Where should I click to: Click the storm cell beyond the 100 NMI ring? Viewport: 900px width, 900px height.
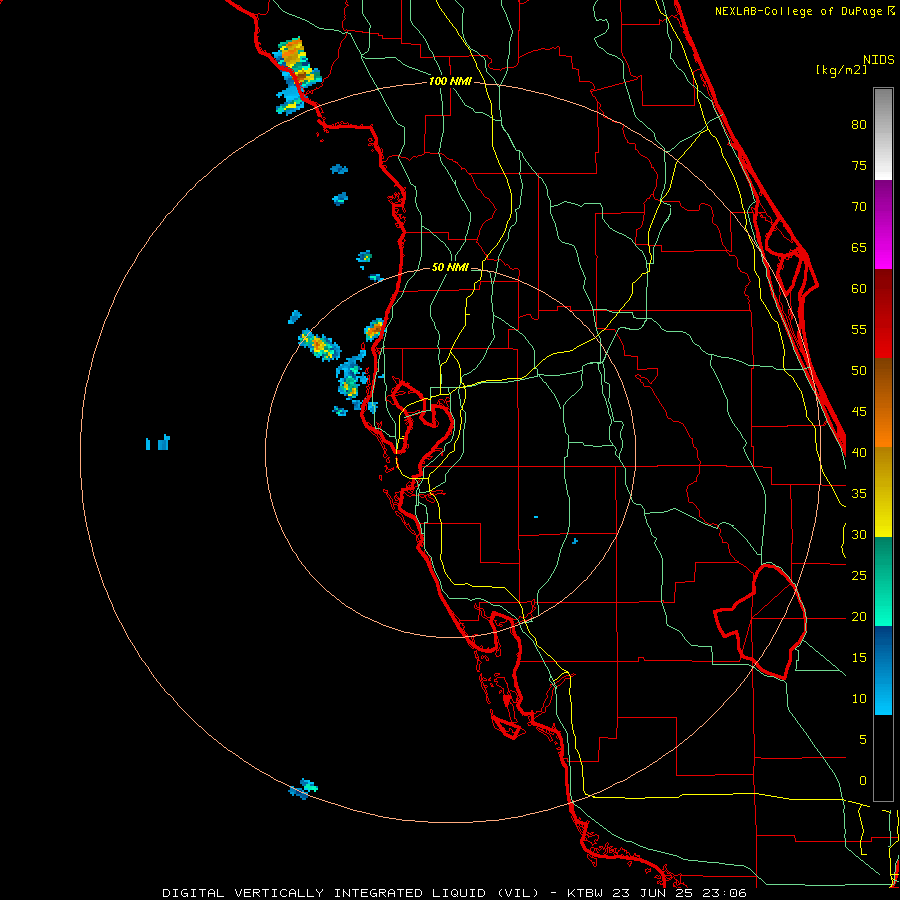tap(296, 76)
